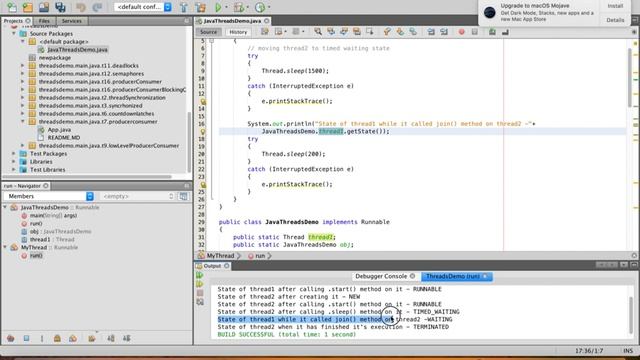Click the Redo toolbar icon

(x=97, y=7)
